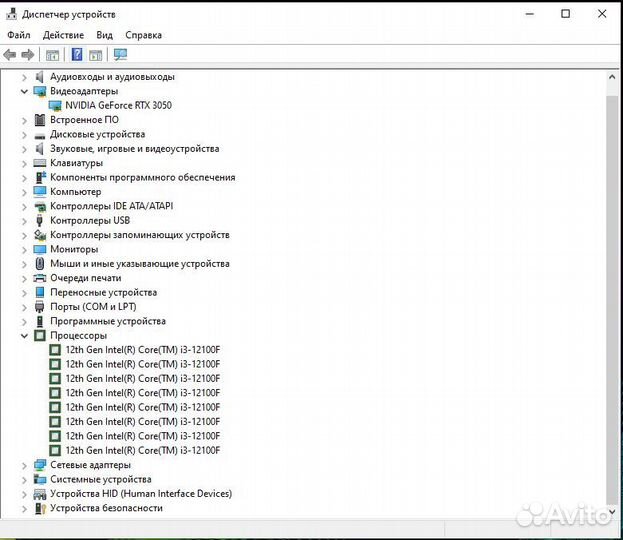
Task: Click the device icon beside Переносные устройства
Action: pos(40,292)
